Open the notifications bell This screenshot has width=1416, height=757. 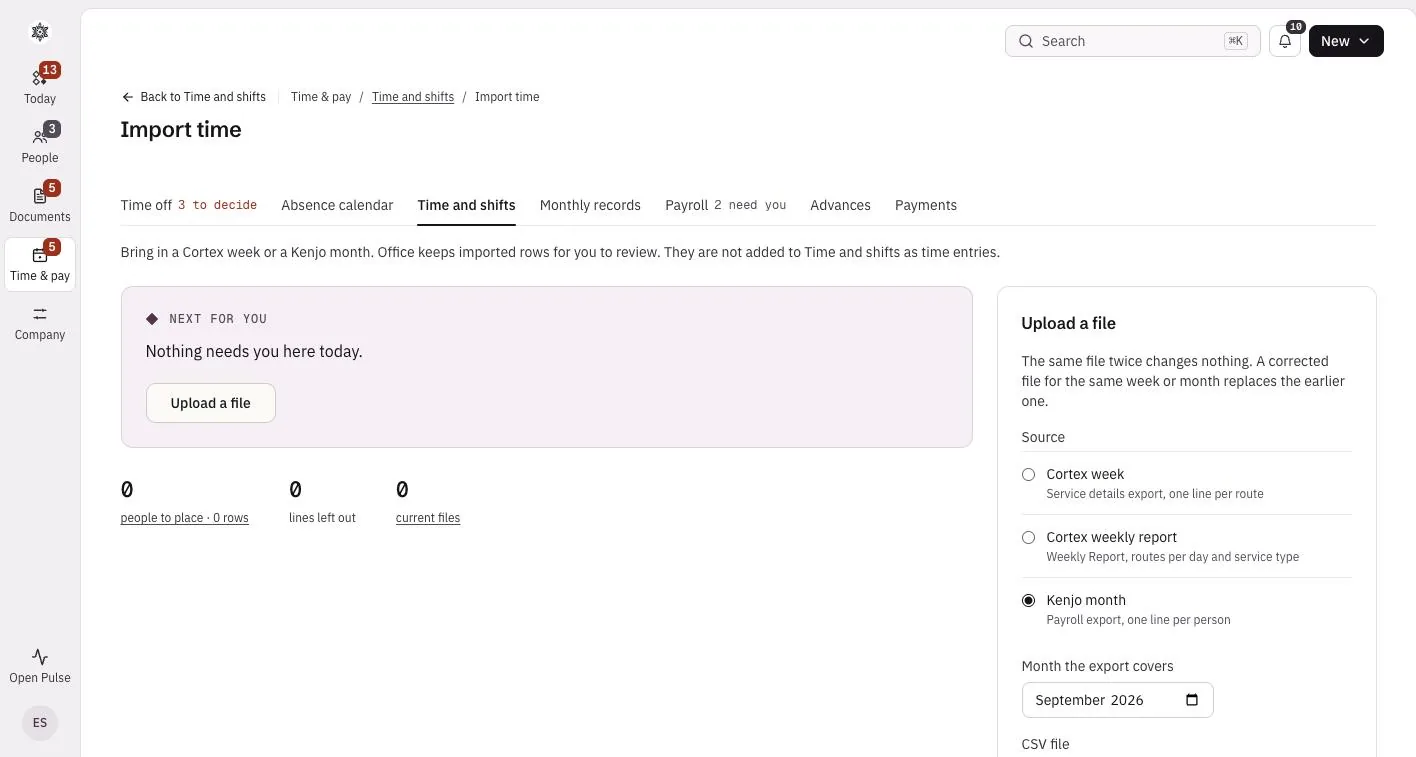click(x=1285, y=41)
